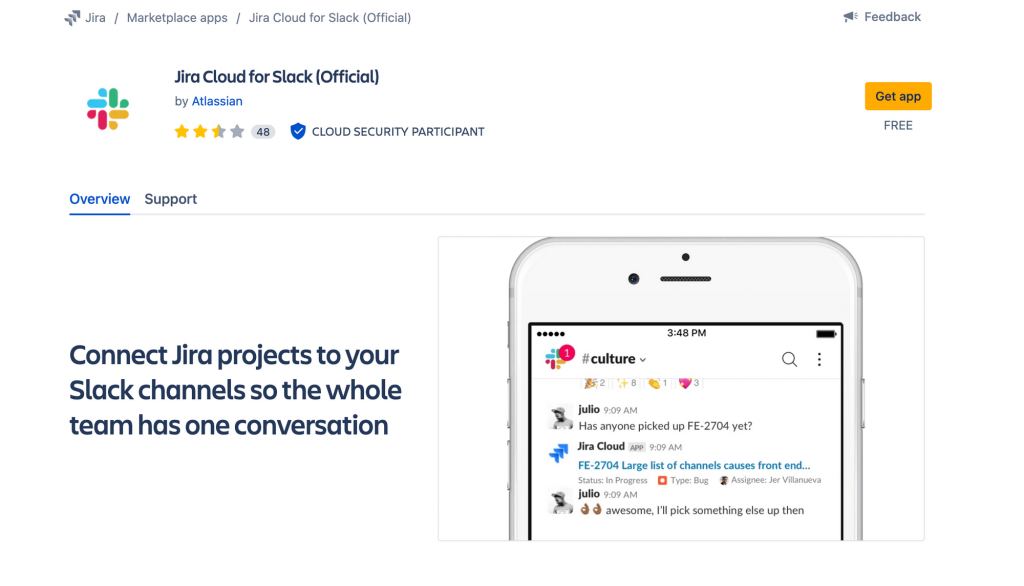This screenshot has height=586, width=1024.
Task: Select the Overview tab
Action: [100, 199]
